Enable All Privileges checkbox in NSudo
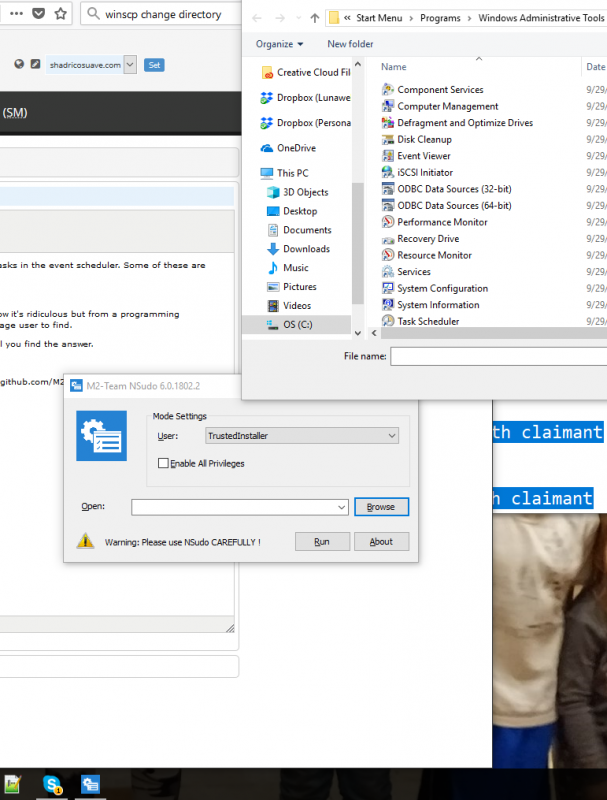The height and width of the screenshot is (800, 607). click(163, 463)
